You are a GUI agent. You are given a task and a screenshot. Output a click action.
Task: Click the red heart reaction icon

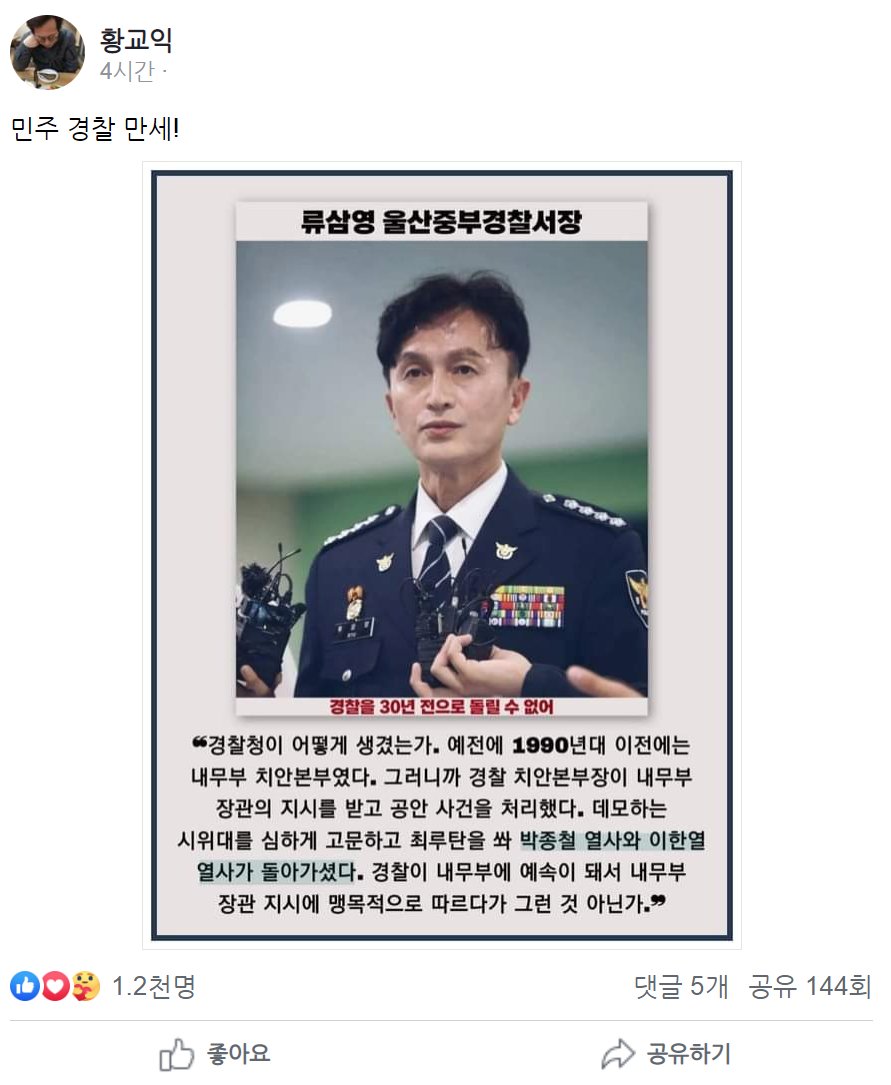tap(55, 986)
